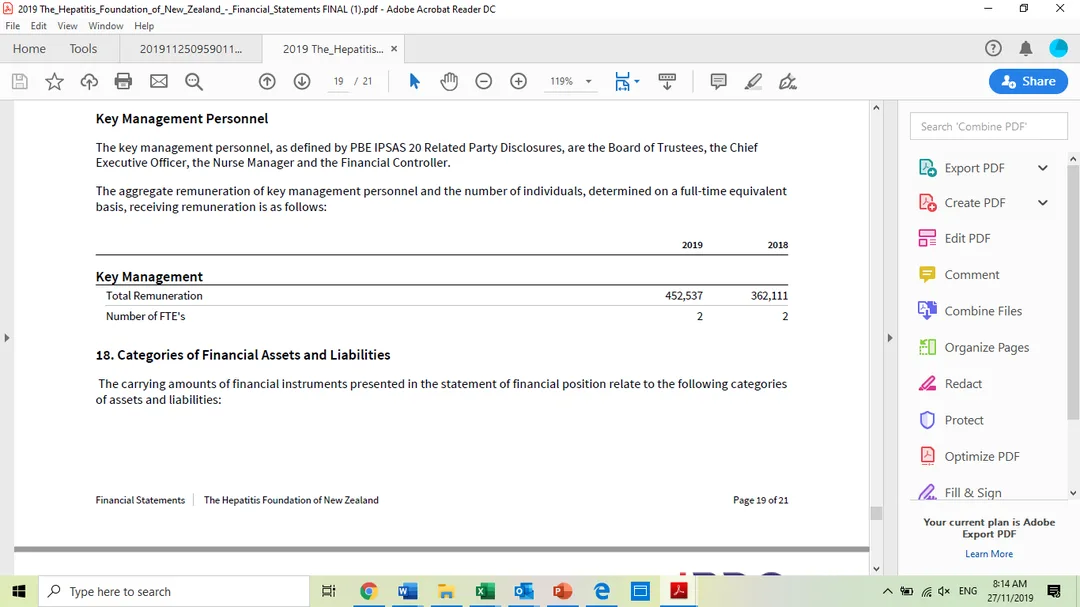The width and height of the screenshot is (1080, 607).
Task: Click the Windows Start button
Action: pos(19,591)
